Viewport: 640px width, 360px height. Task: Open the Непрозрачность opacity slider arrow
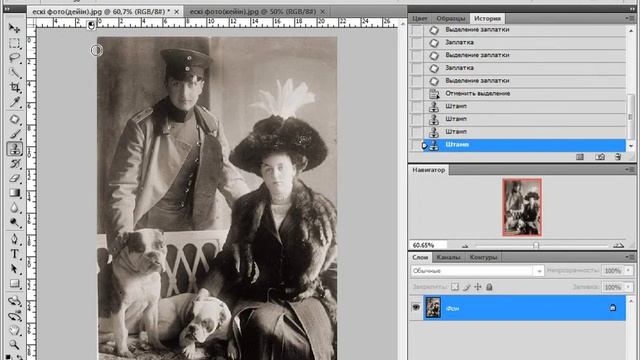point(629,271)
